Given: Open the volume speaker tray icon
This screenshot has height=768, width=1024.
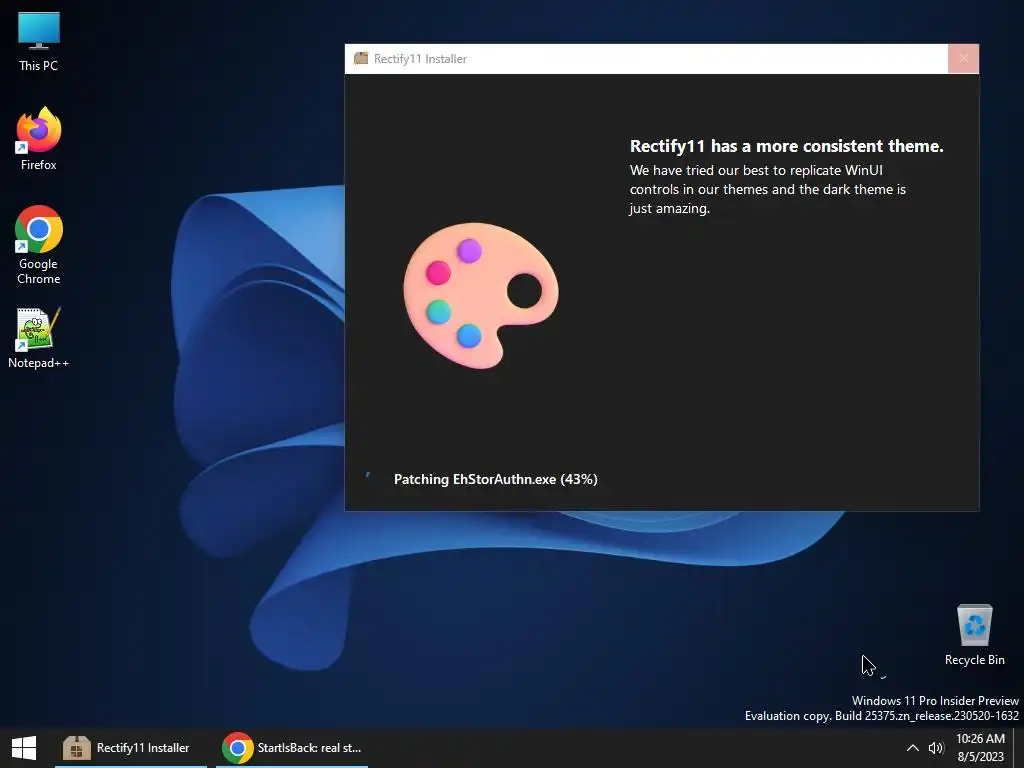Looking at the screenshot, I should 936,748.
